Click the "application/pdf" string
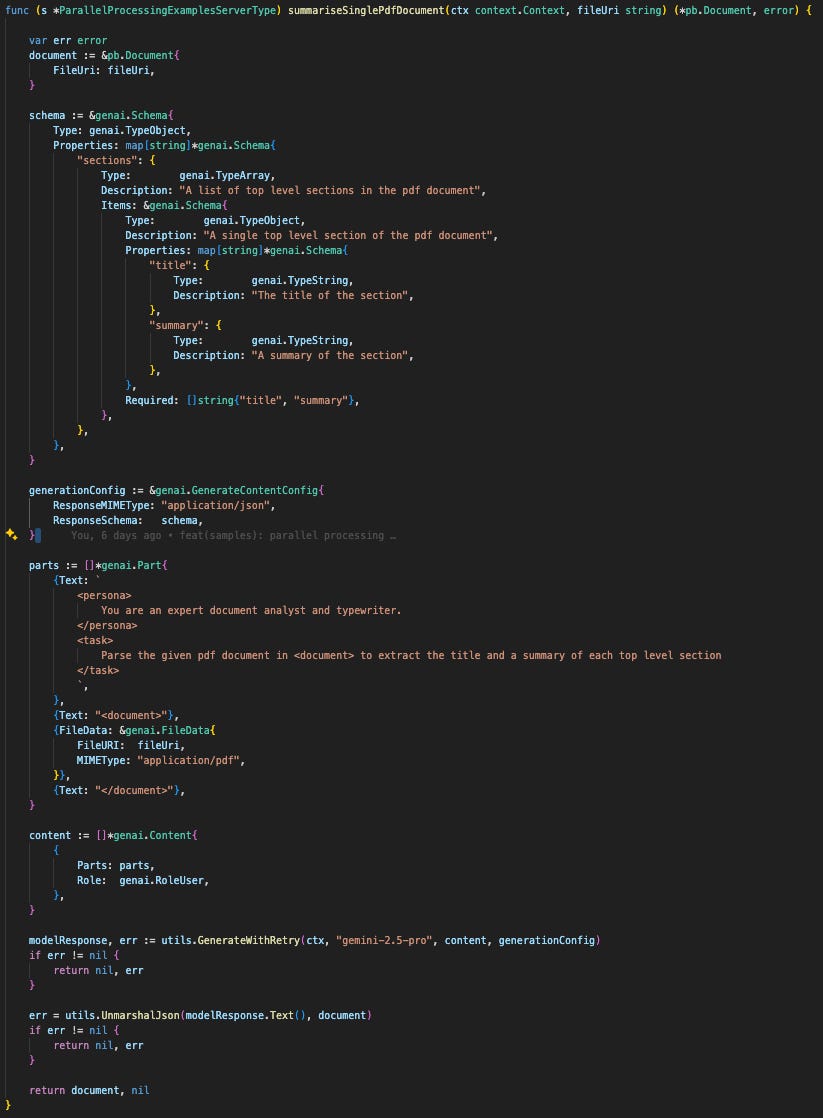The height and width of the screenshot is (1118, 823). 188,760
